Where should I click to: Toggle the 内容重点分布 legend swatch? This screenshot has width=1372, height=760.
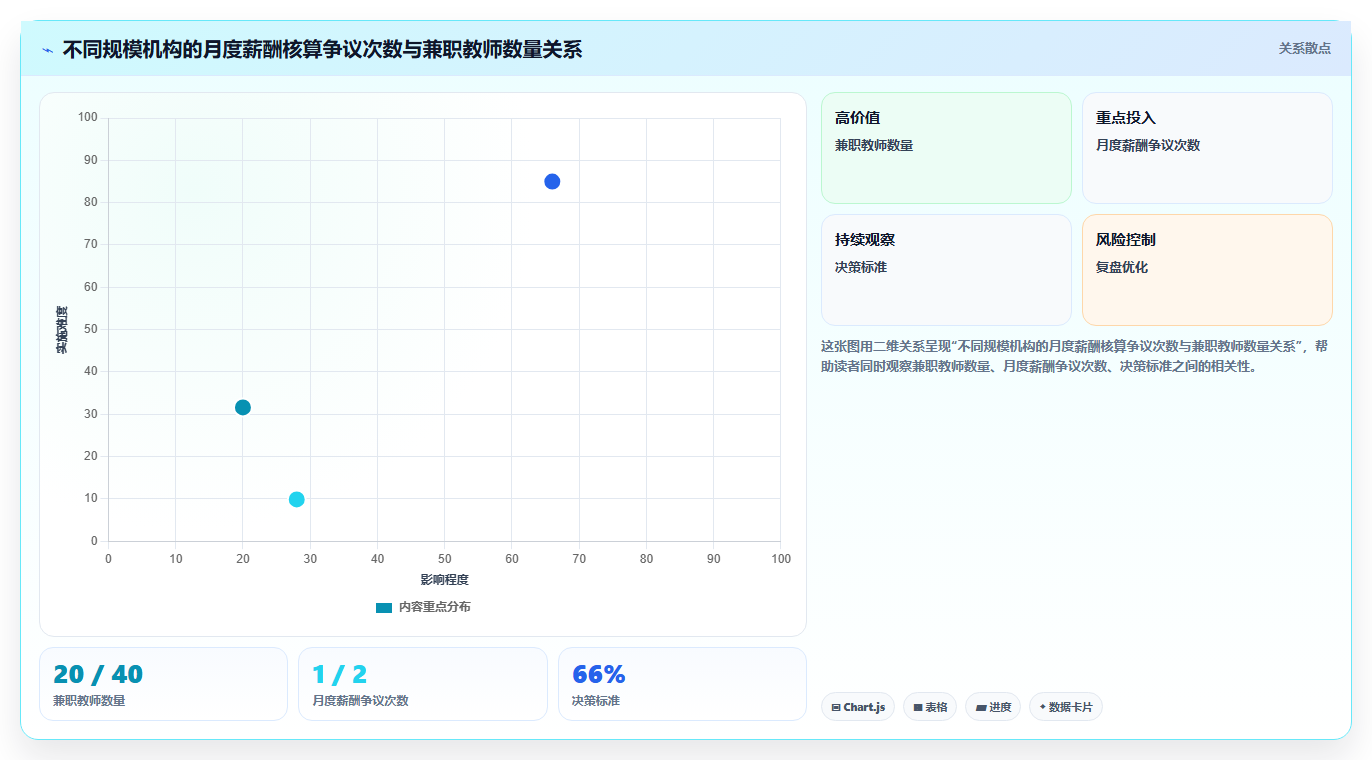[384, 607]
